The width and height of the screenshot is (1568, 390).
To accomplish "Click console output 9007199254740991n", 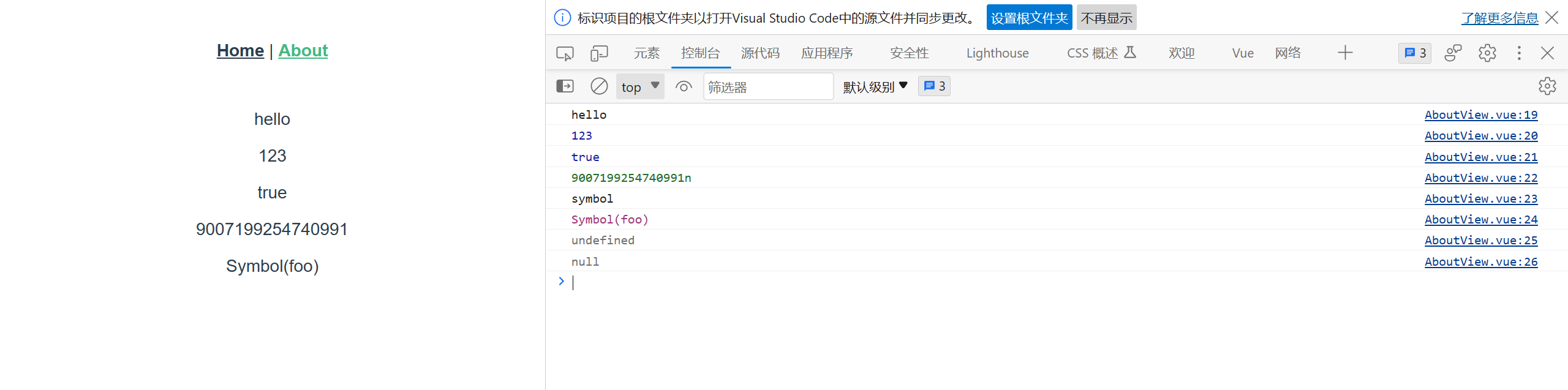I will point(631,178).
